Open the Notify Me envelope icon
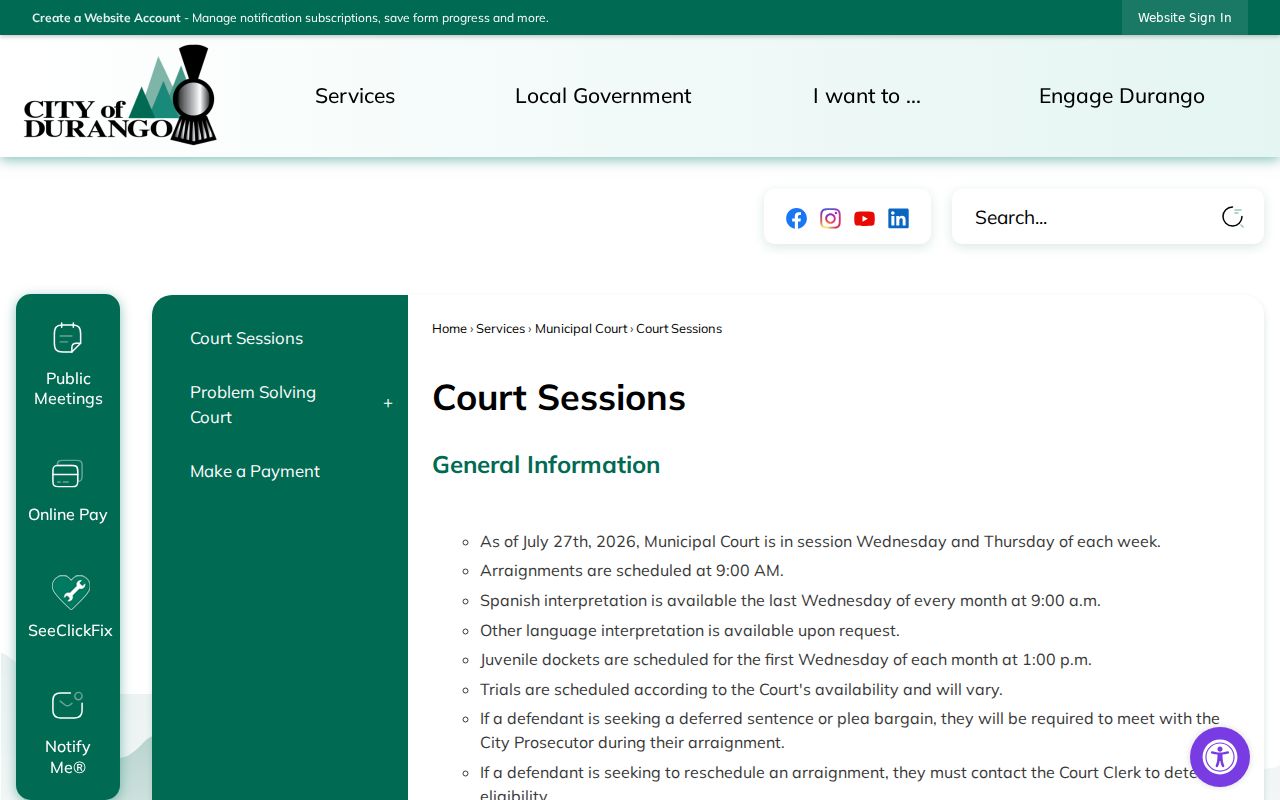Screen dimensions: 1280x800 pos(68,706)
